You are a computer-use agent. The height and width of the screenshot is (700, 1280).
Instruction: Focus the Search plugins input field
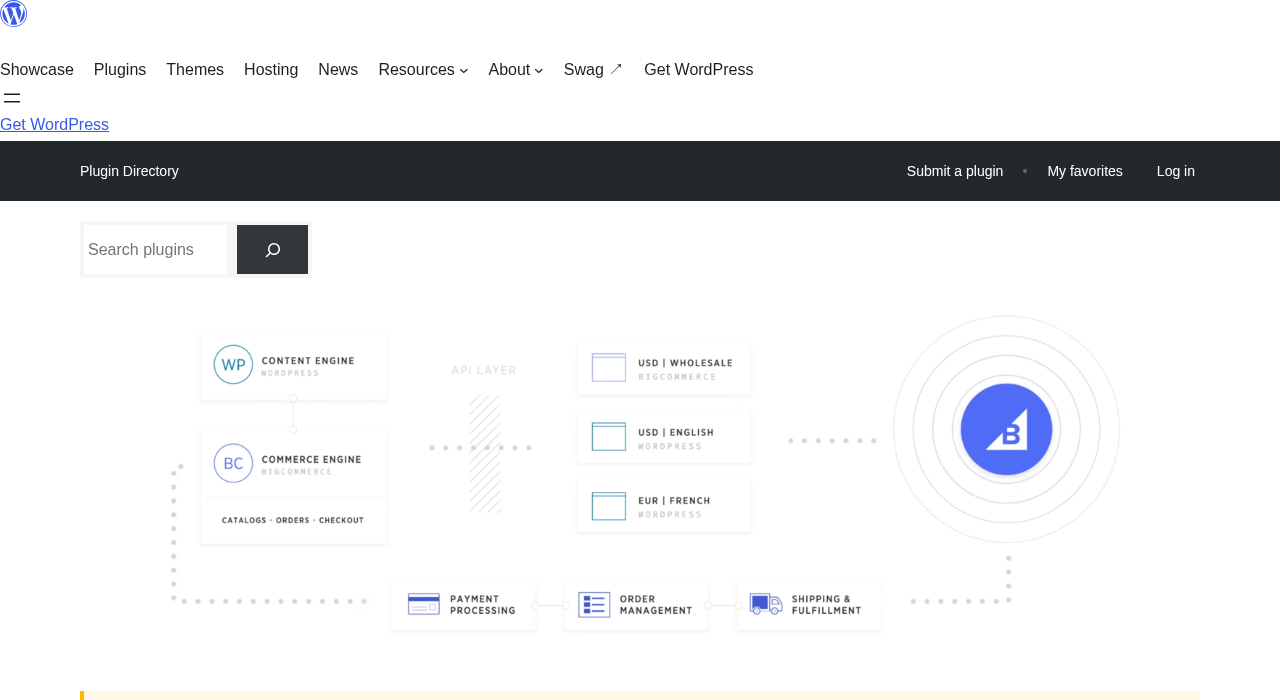click(156, 250)
